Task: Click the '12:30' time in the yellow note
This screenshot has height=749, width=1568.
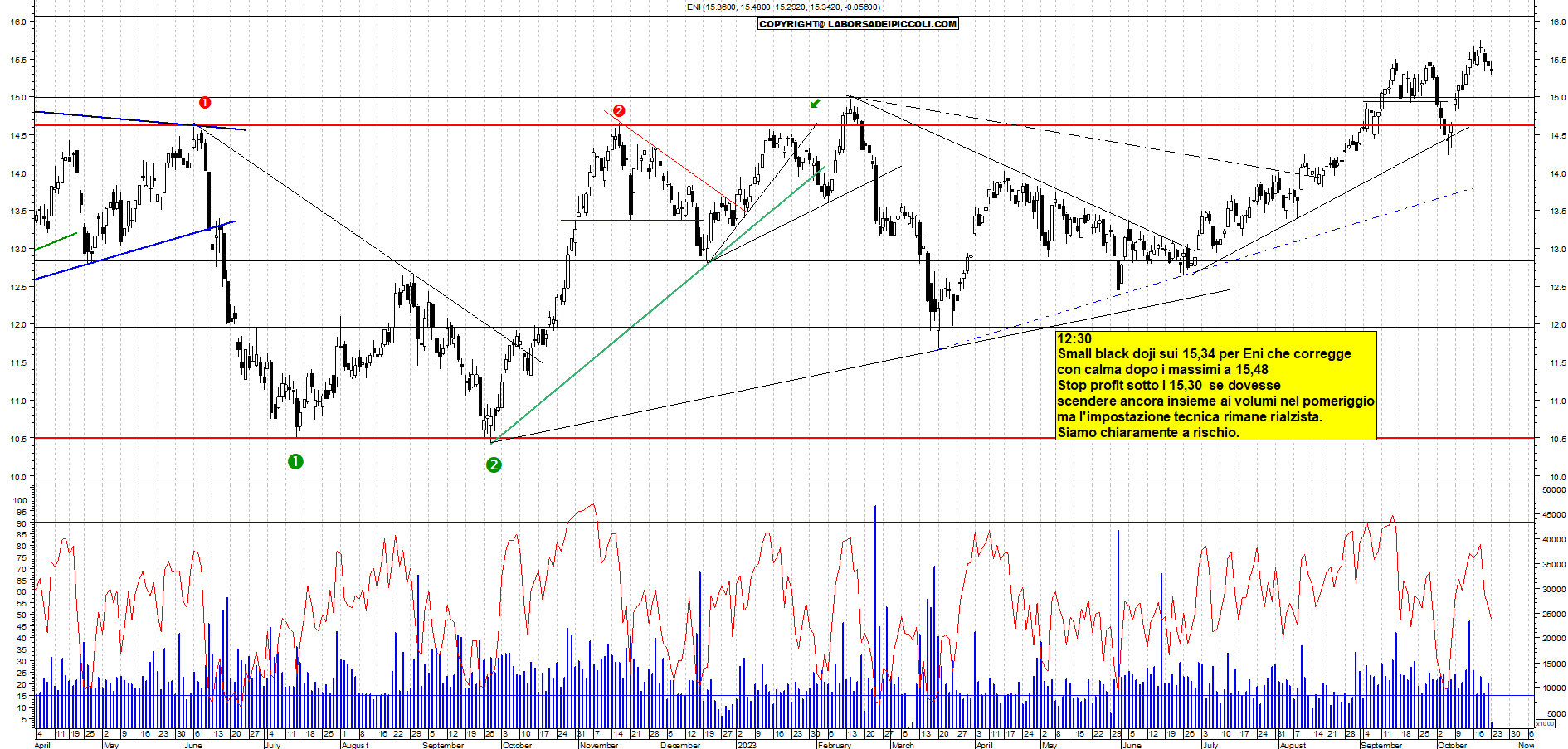Action: pyautogui.click(x=1074, y=338)
